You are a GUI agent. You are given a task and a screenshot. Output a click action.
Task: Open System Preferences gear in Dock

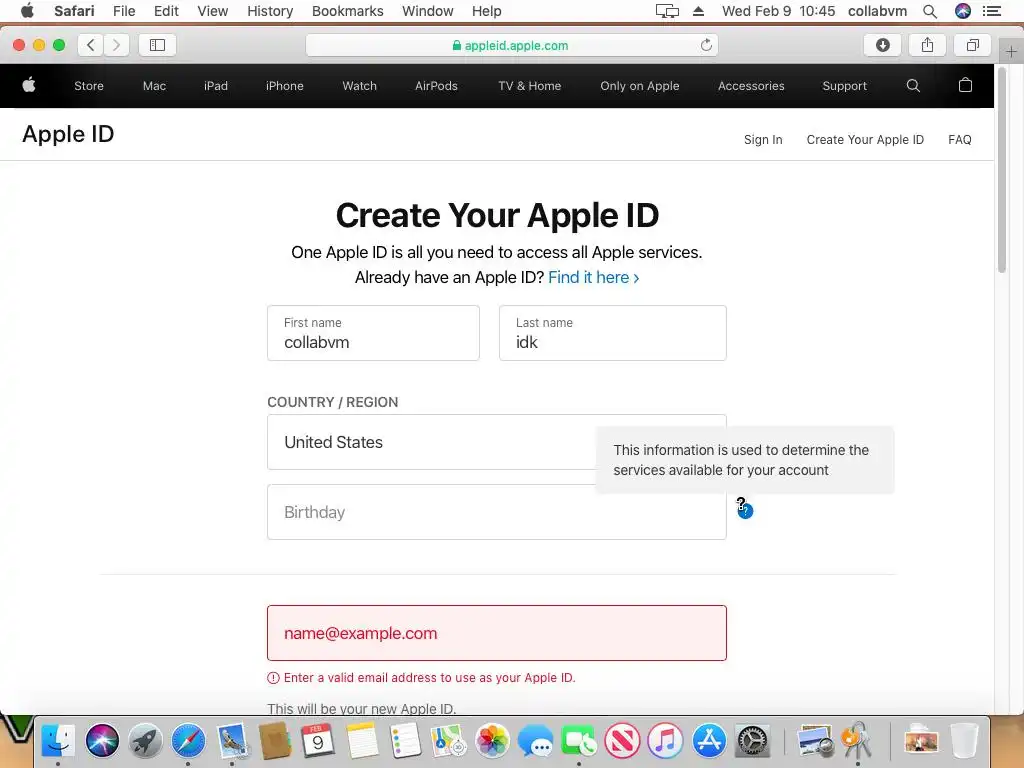tap(752, 741)
